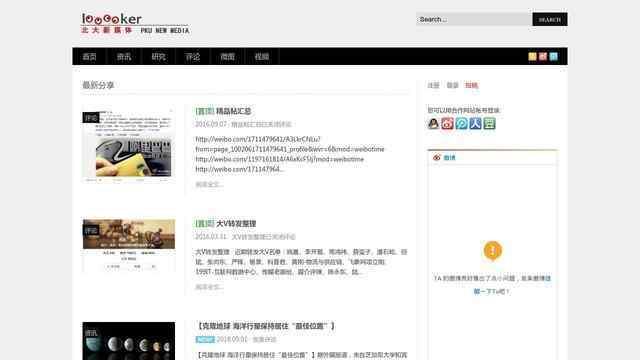This screenshot has height=360, width=640.
Task: Click the green Douban login icon
Action: point(489,124)
